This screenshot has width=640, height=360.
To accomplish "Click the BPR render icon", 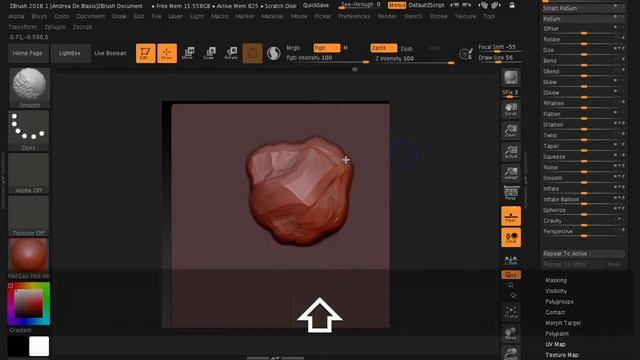I will [511, 78].
